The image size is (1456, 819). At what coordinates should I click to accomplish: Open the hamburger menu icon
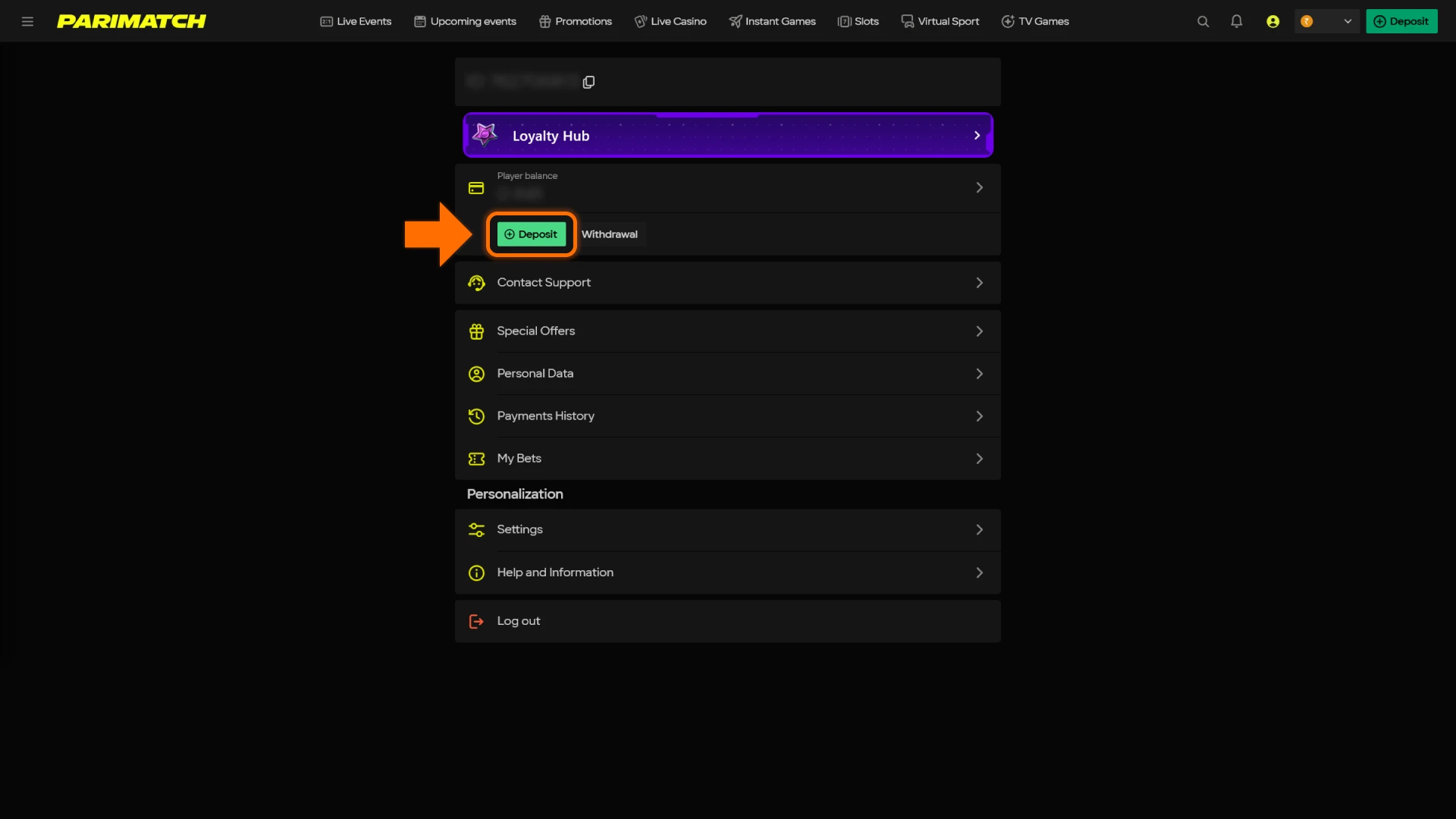(x=27, y=21)
